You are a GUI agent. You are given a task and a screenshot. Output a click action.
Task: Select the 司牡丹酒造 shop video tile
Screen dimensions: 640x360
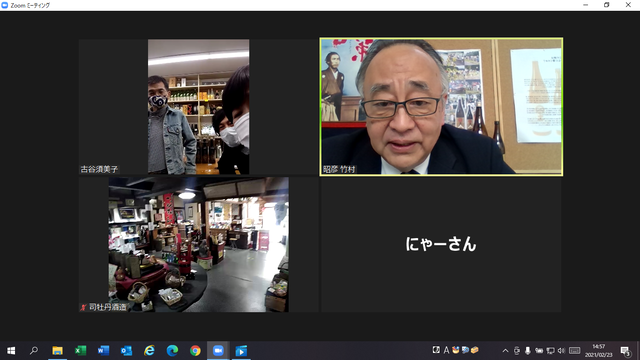coord(198,244)
